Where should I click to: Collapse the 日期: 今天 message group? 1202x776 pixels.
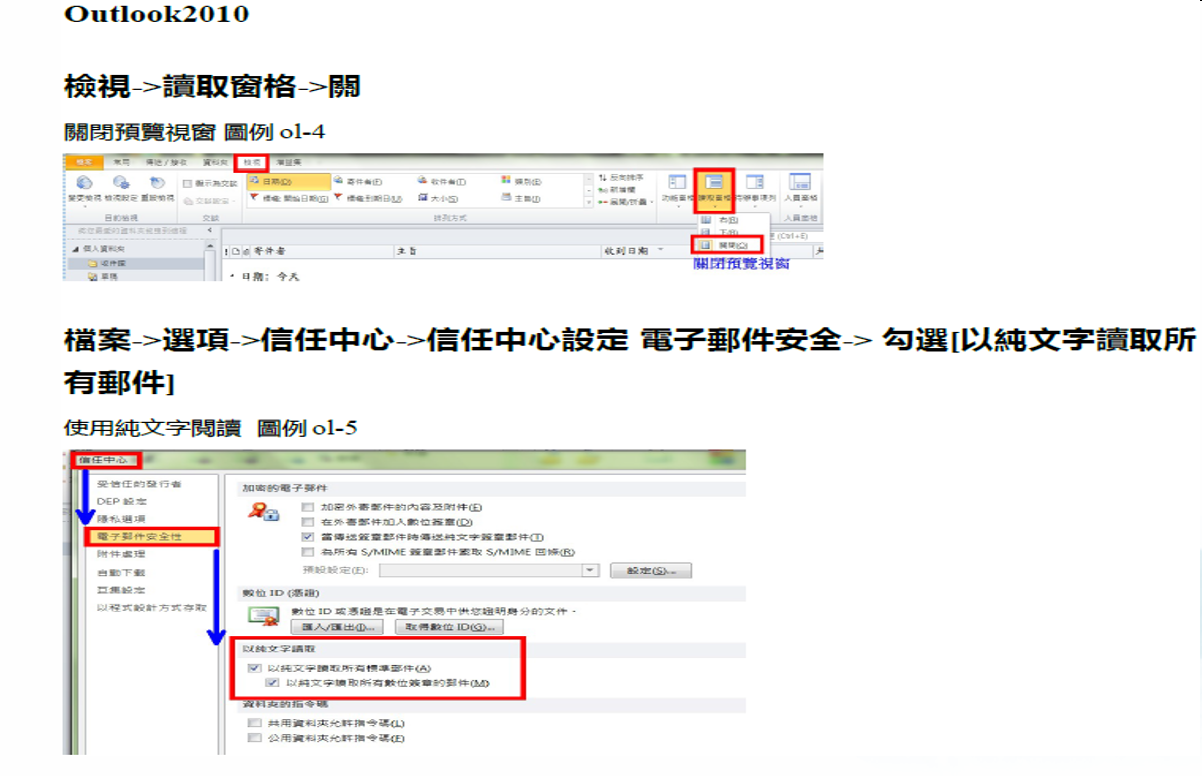[x=231, y=275]
